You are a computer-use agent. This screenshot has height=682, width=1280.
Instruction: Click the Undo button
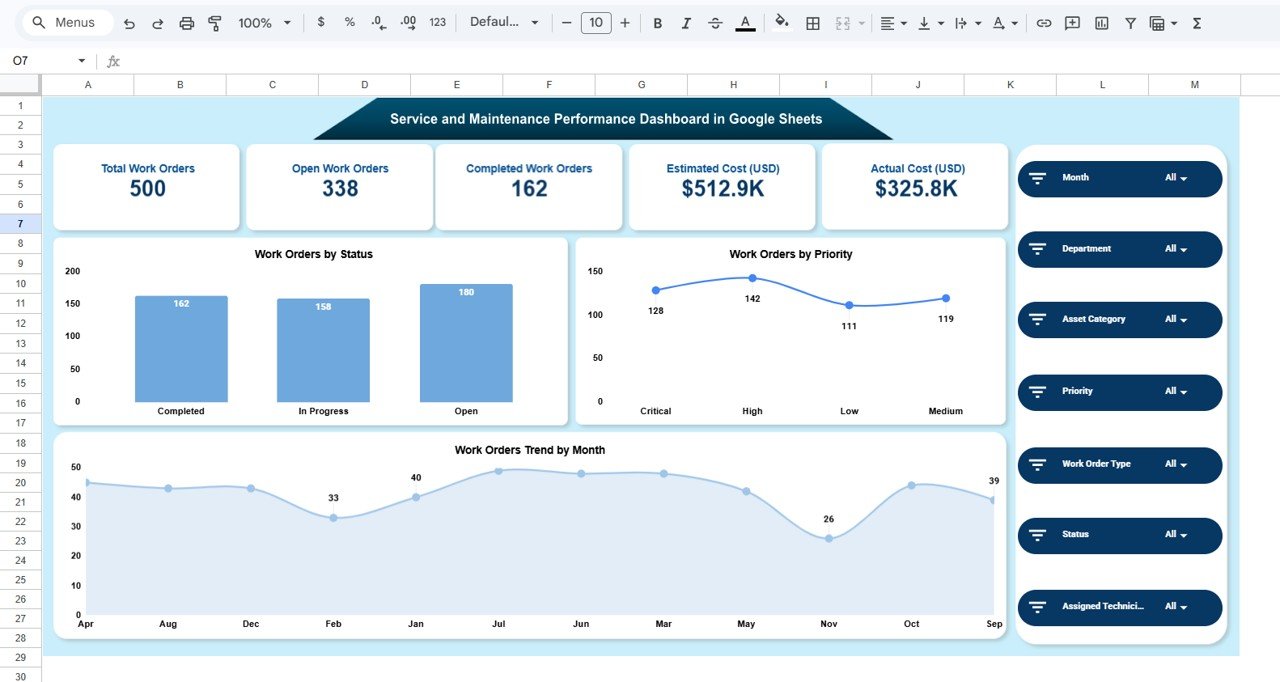point(129,22)
